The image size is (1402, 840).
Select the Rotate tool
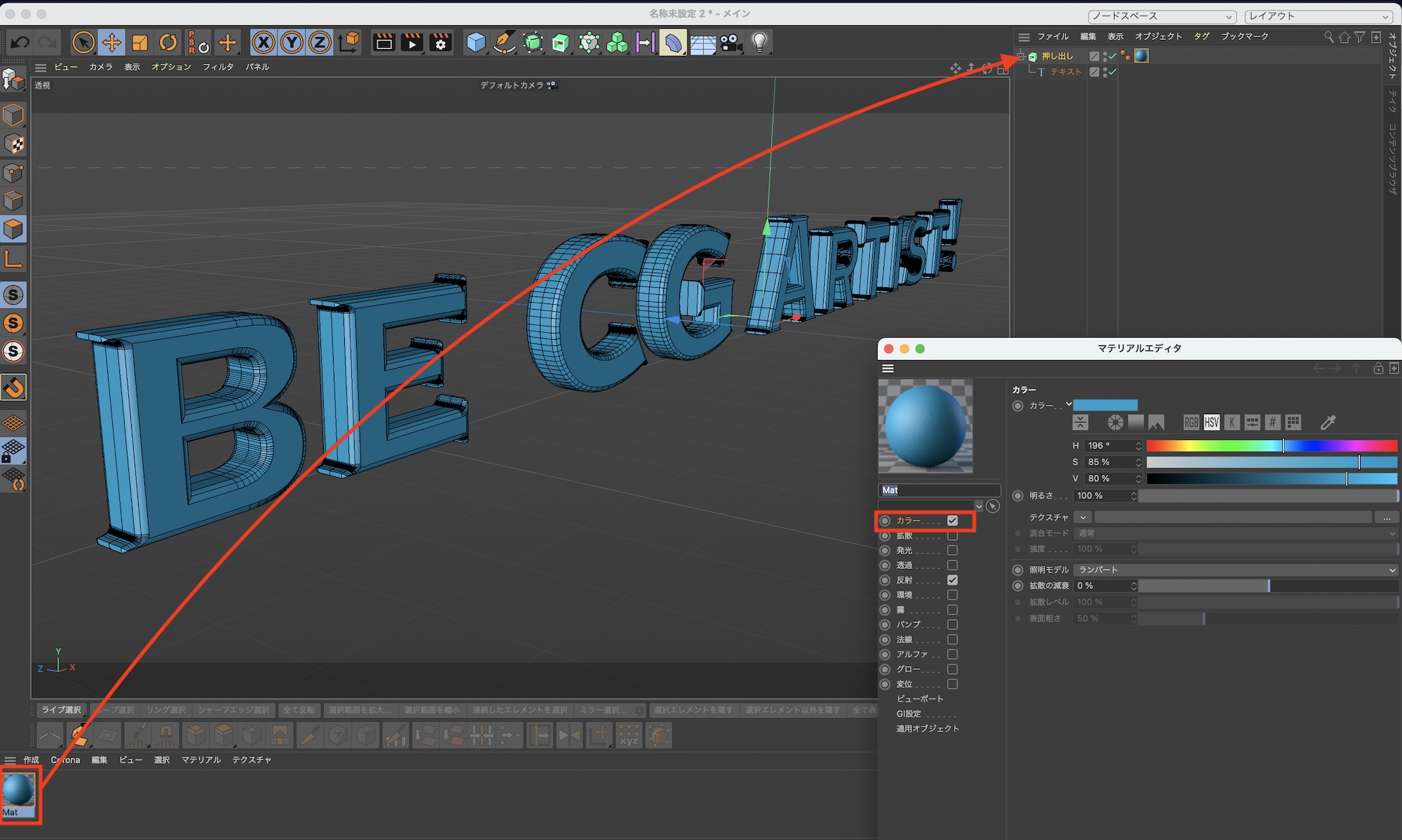168,43
